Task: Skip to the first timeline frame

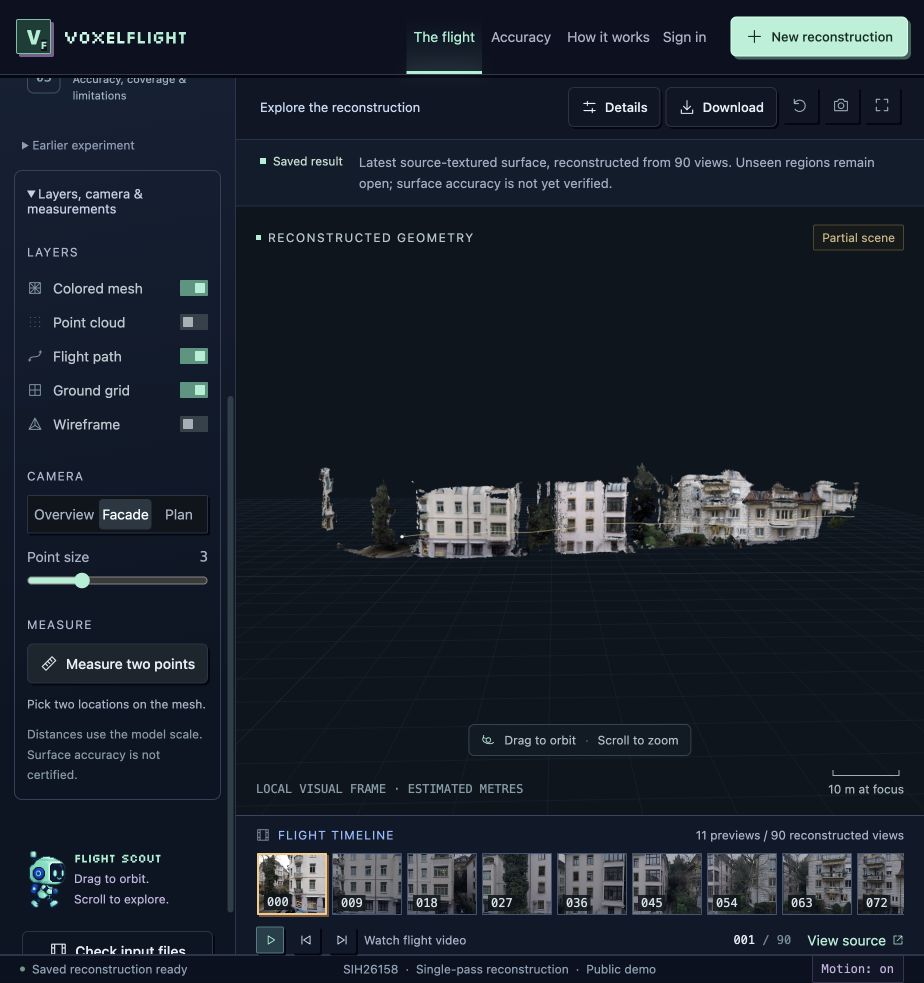Action: point(306,940)
